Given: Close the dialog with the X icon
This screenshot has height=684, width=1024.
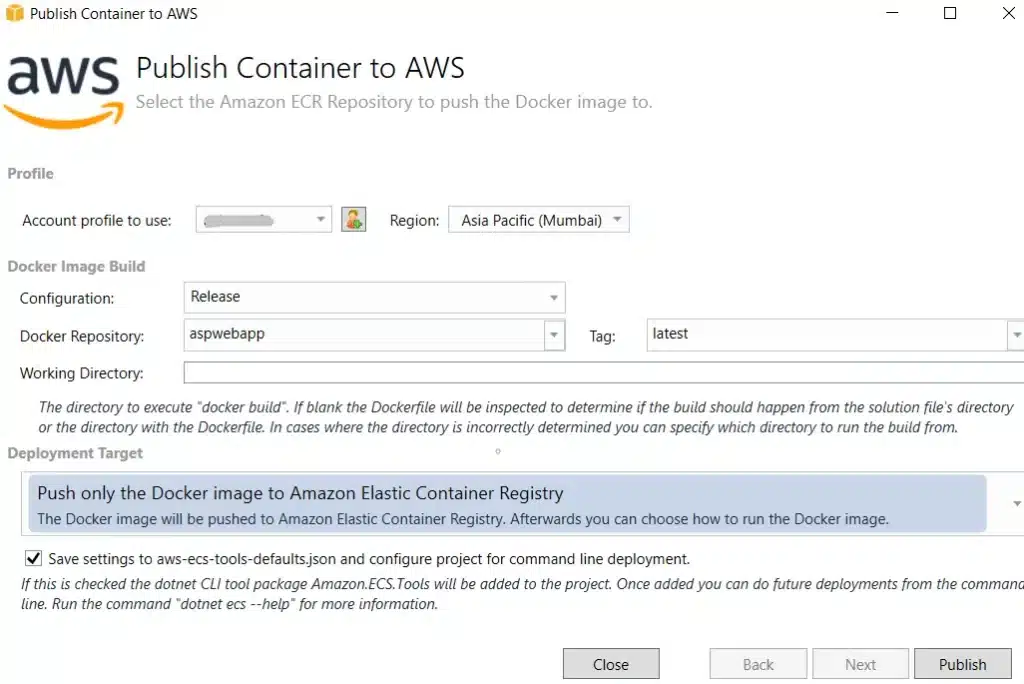Looking at the screenshot, I should [1009, 13].
